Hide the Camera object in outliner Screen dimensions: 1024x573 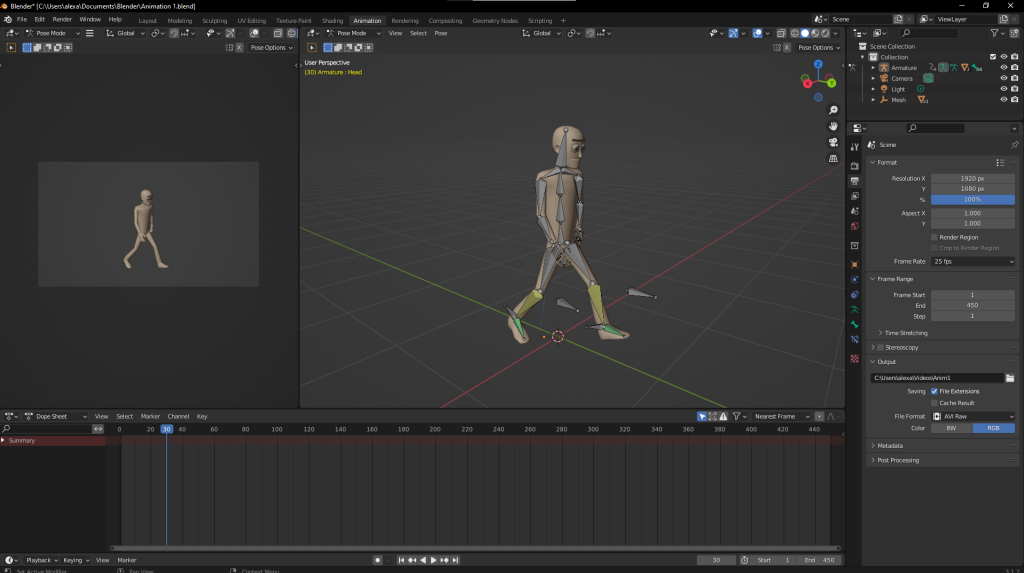pyautogui.click(x=1003, y=78)
